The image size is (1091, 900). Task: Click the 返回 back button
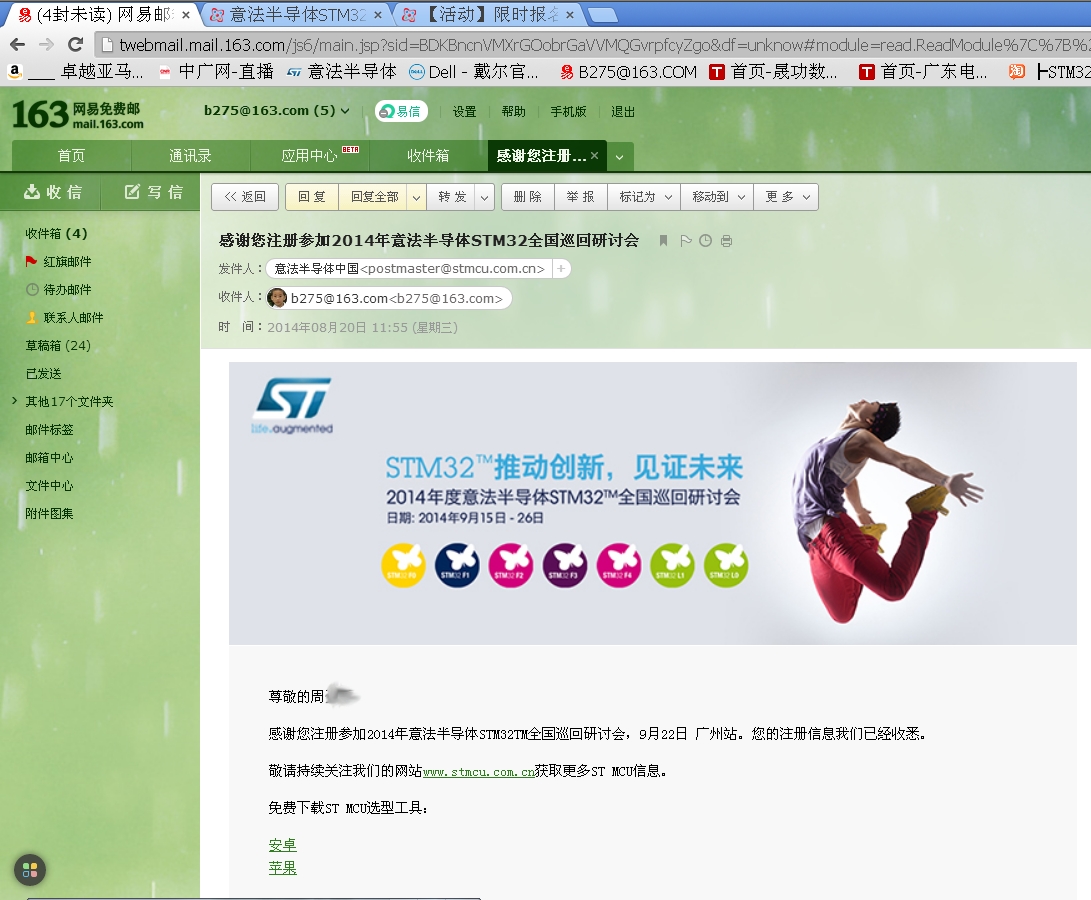pyautogui.click(x=245, y=197)
